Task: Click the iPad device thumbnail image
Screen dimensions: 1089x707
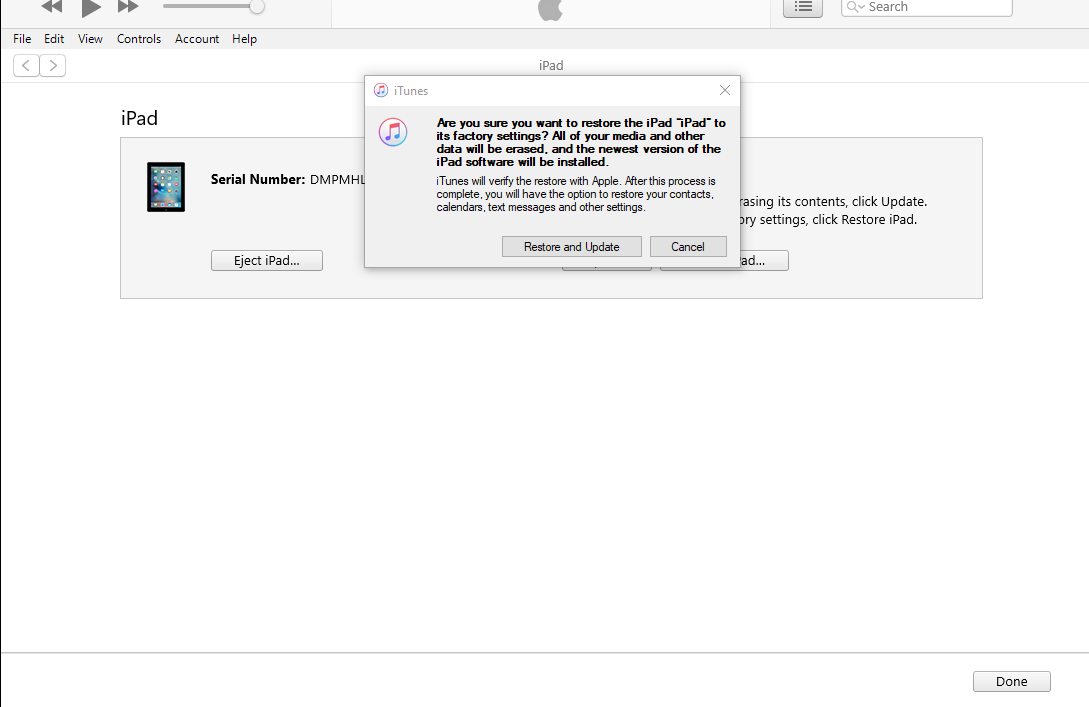Action: point(165,186)
